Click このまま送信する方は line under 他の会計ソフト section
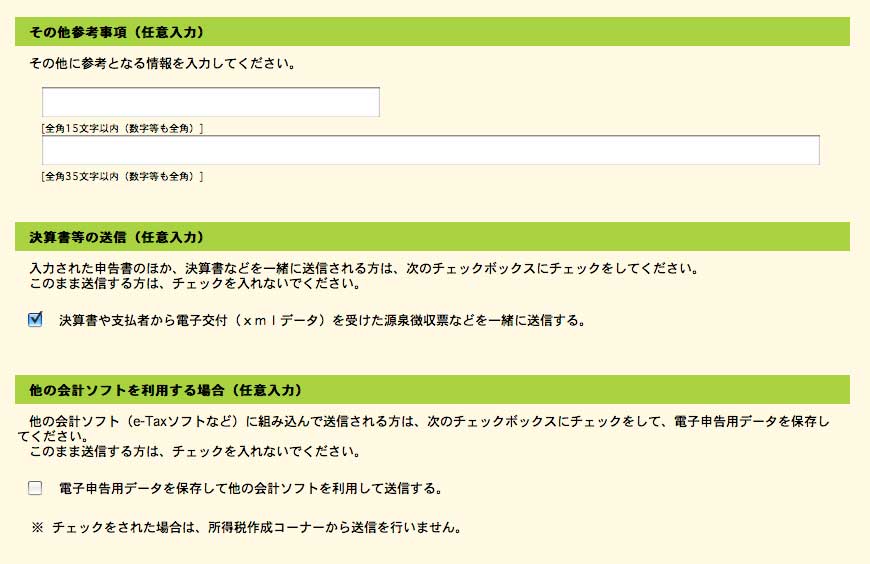The width and height of the screenshot is (870, 564). (195, 451)
